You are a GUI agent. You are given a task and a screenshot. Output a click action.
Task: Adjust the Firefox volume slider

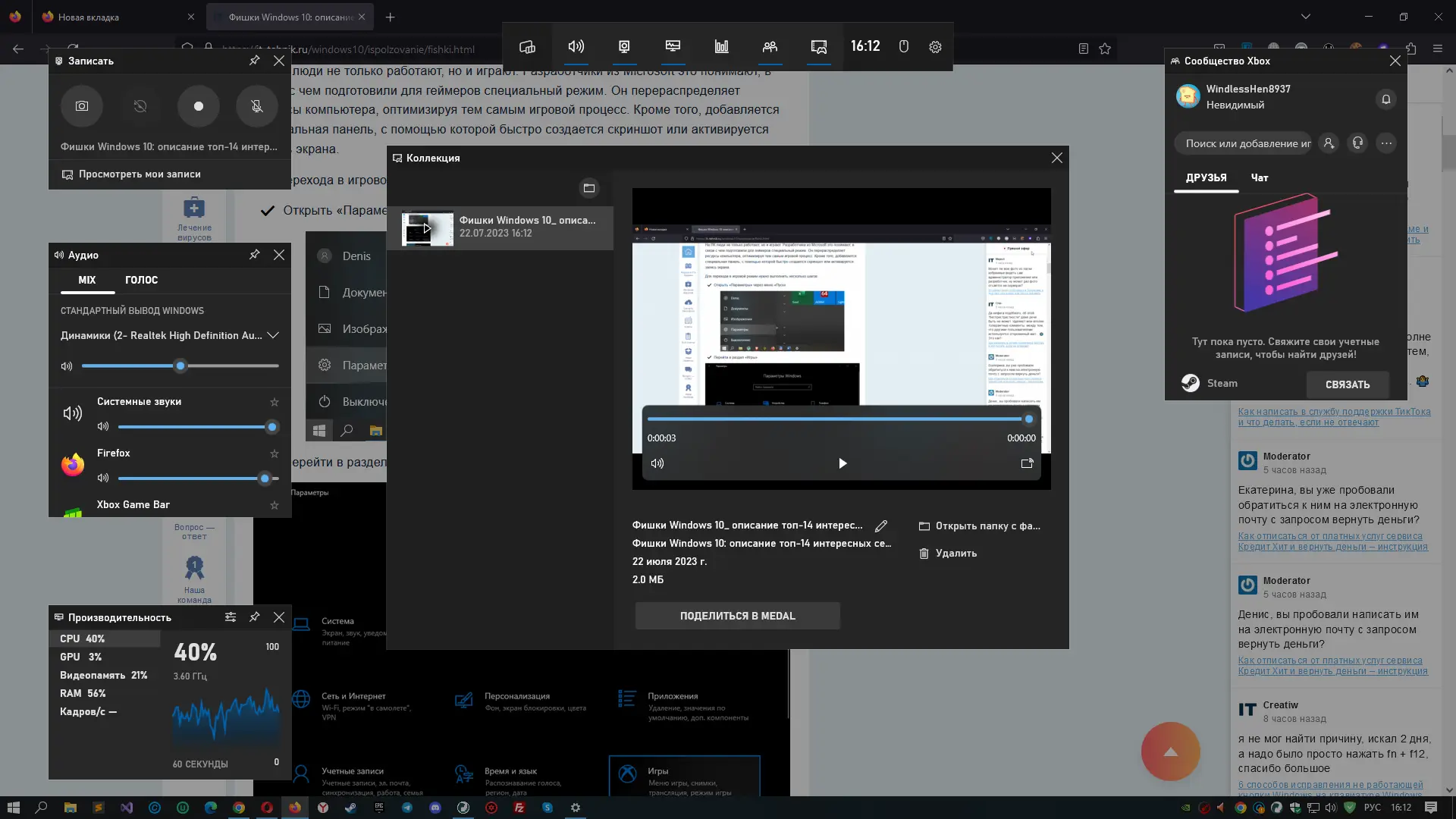[x=199, y=479]
